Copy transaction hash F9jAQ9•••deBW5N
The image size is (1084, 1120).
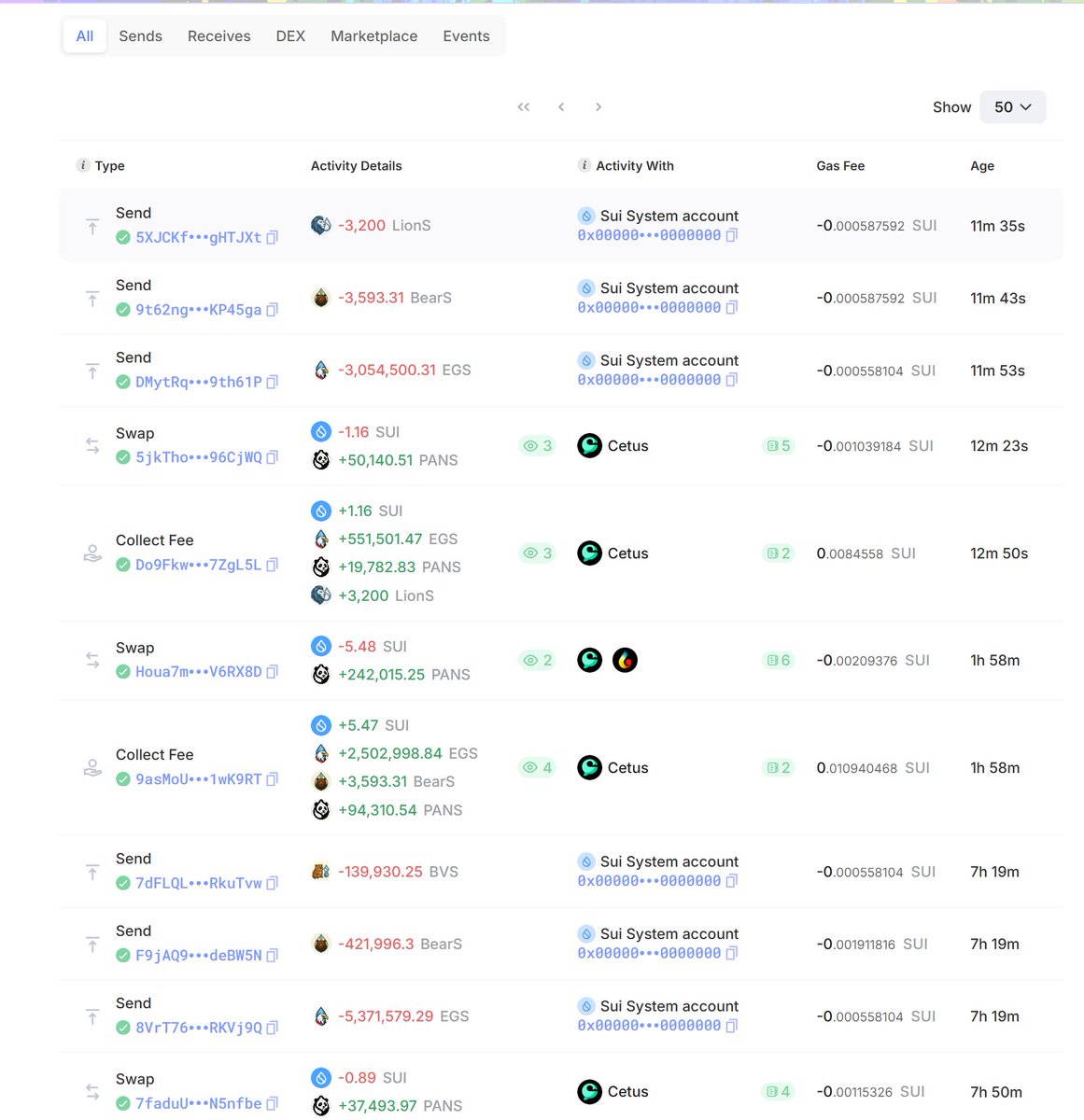pyautogui.click(x=273, y=956)
